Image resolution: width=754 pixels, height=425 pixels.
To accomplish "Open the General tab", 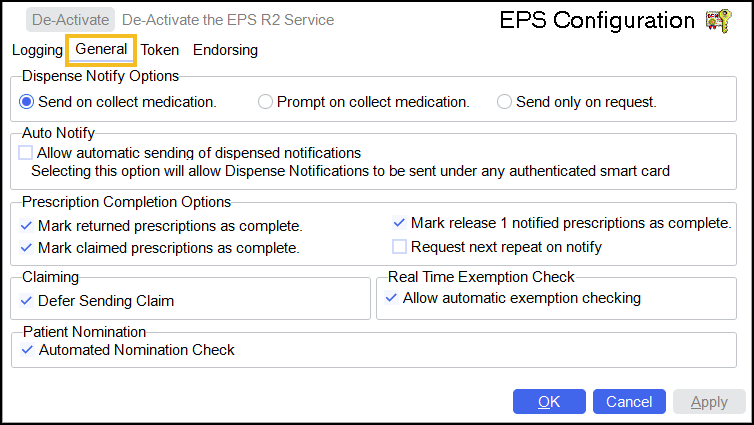I will pyautogui.click(x=101, y=49).
